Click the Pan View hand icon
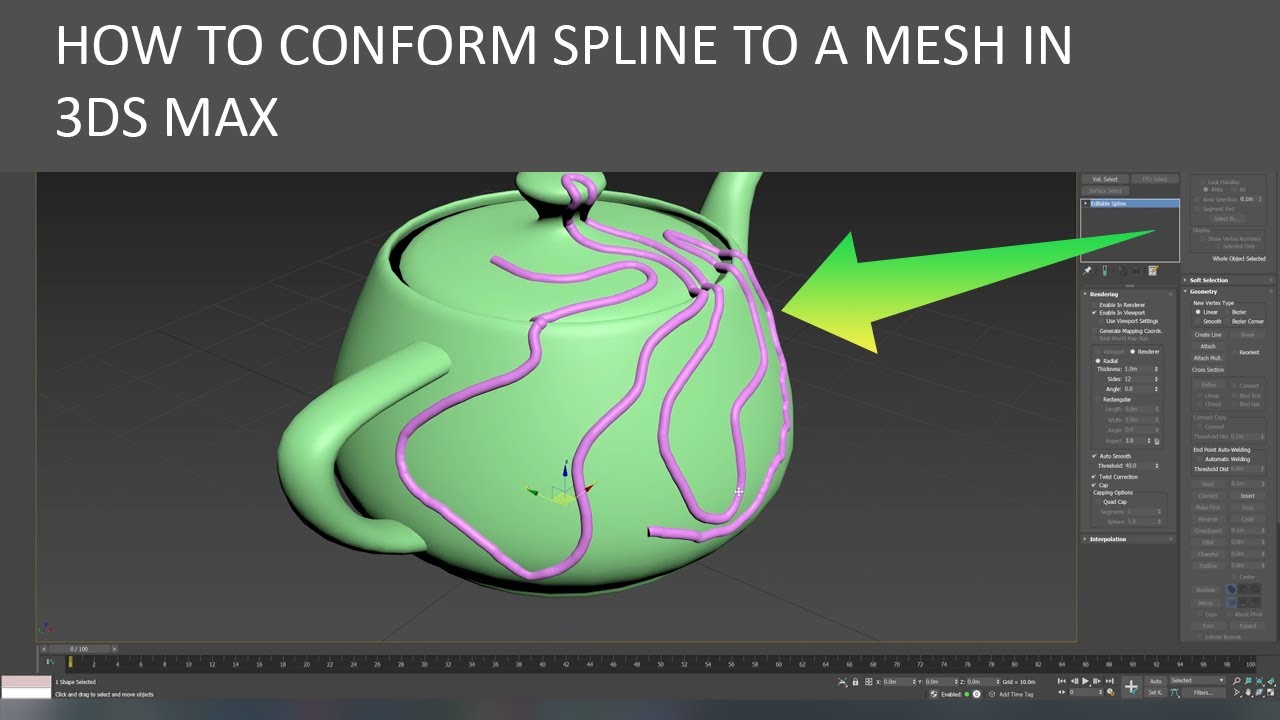This screenshot has width=1280, height=720. (1248, 692)
